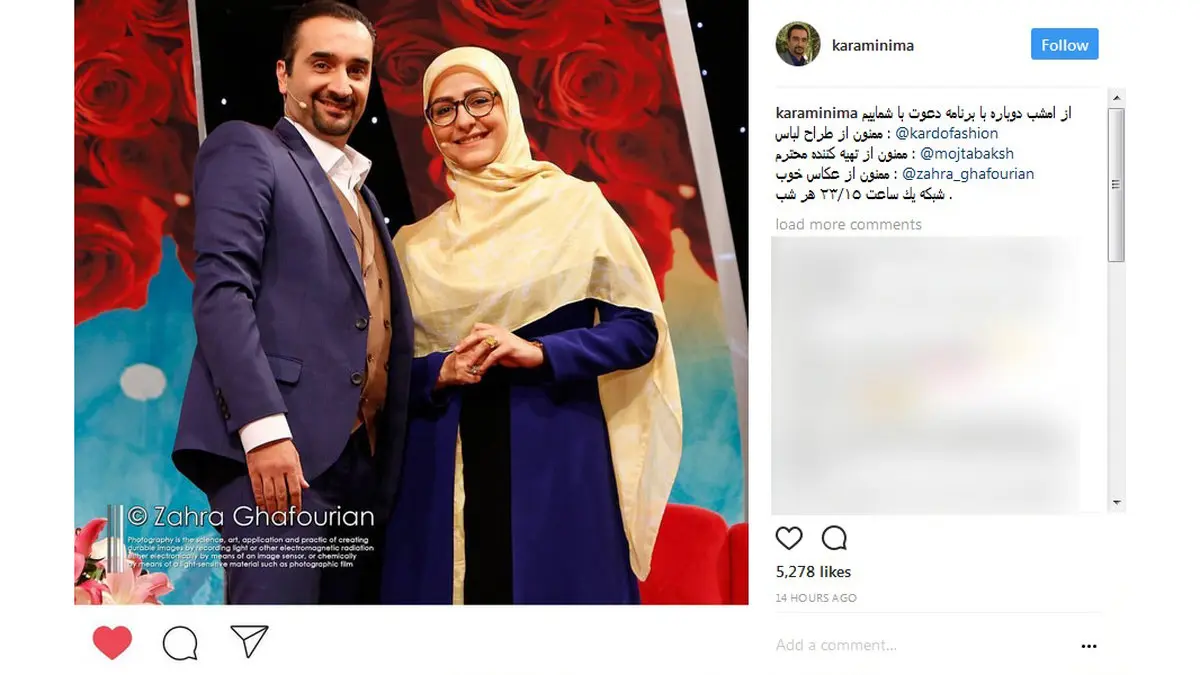Open the 14 hours ago timestamp
This screenshot has height=675, width=1200.
816,598
